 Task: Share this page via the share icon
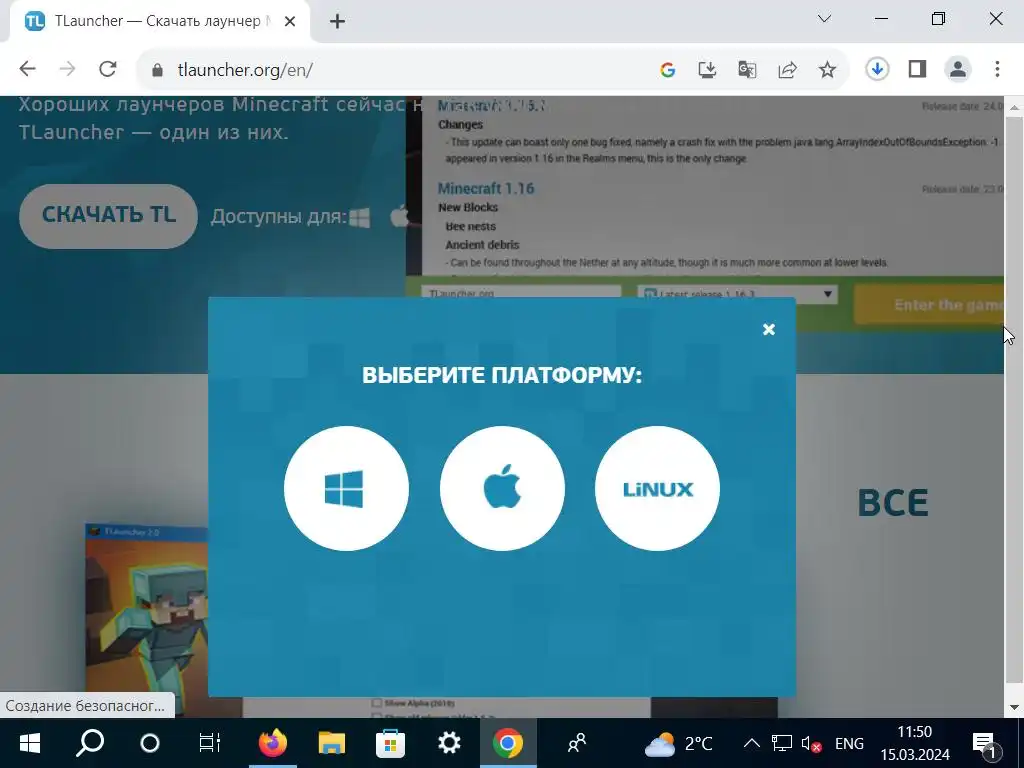click(x=788, y=70)
